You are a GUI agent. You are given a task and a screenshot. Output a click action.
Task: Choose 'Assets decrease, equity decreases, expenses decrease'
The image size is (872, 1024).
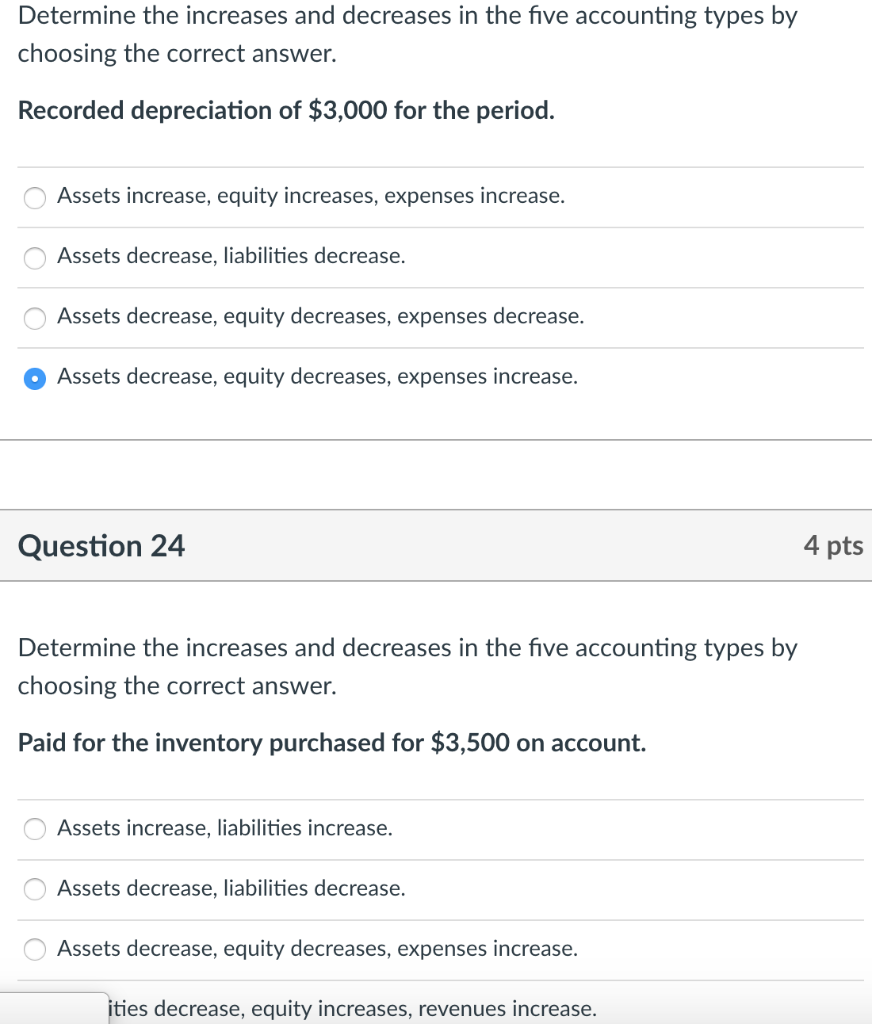[34, 317]
